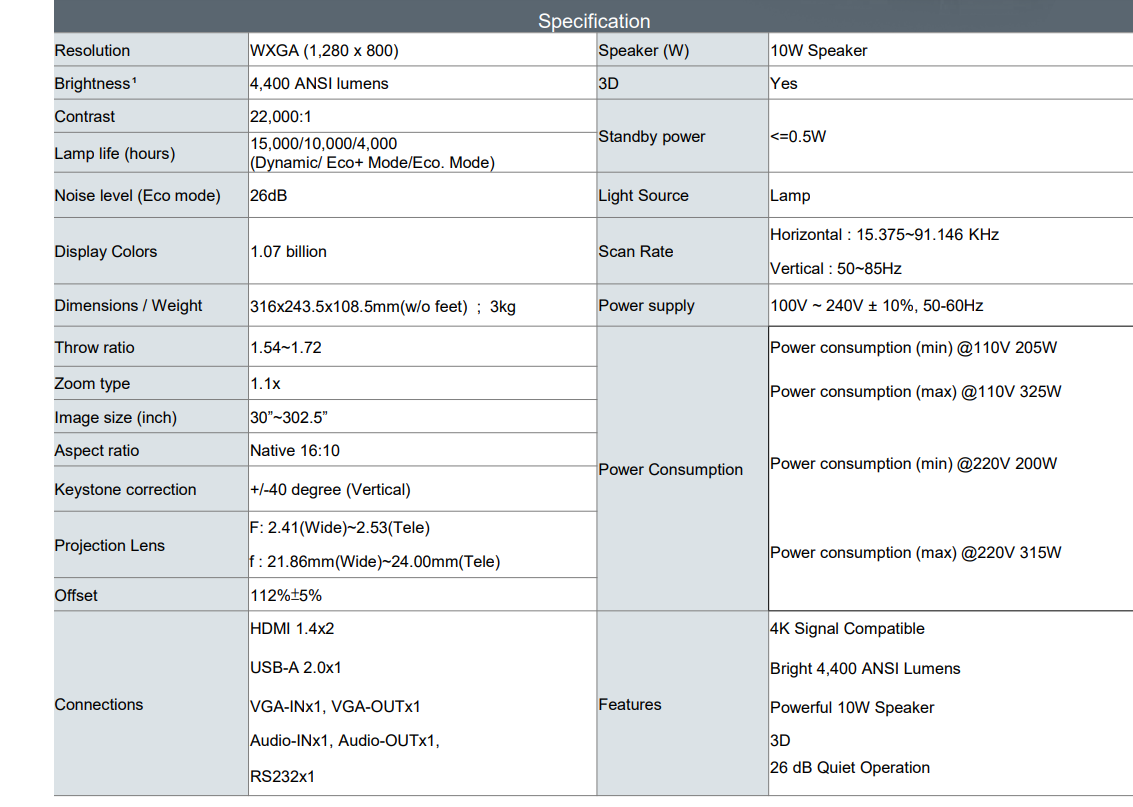Viewport: 1133px width, 807px height.
Task: Click the Lamp life (hours) label
Action: click(x=114, y=154)
